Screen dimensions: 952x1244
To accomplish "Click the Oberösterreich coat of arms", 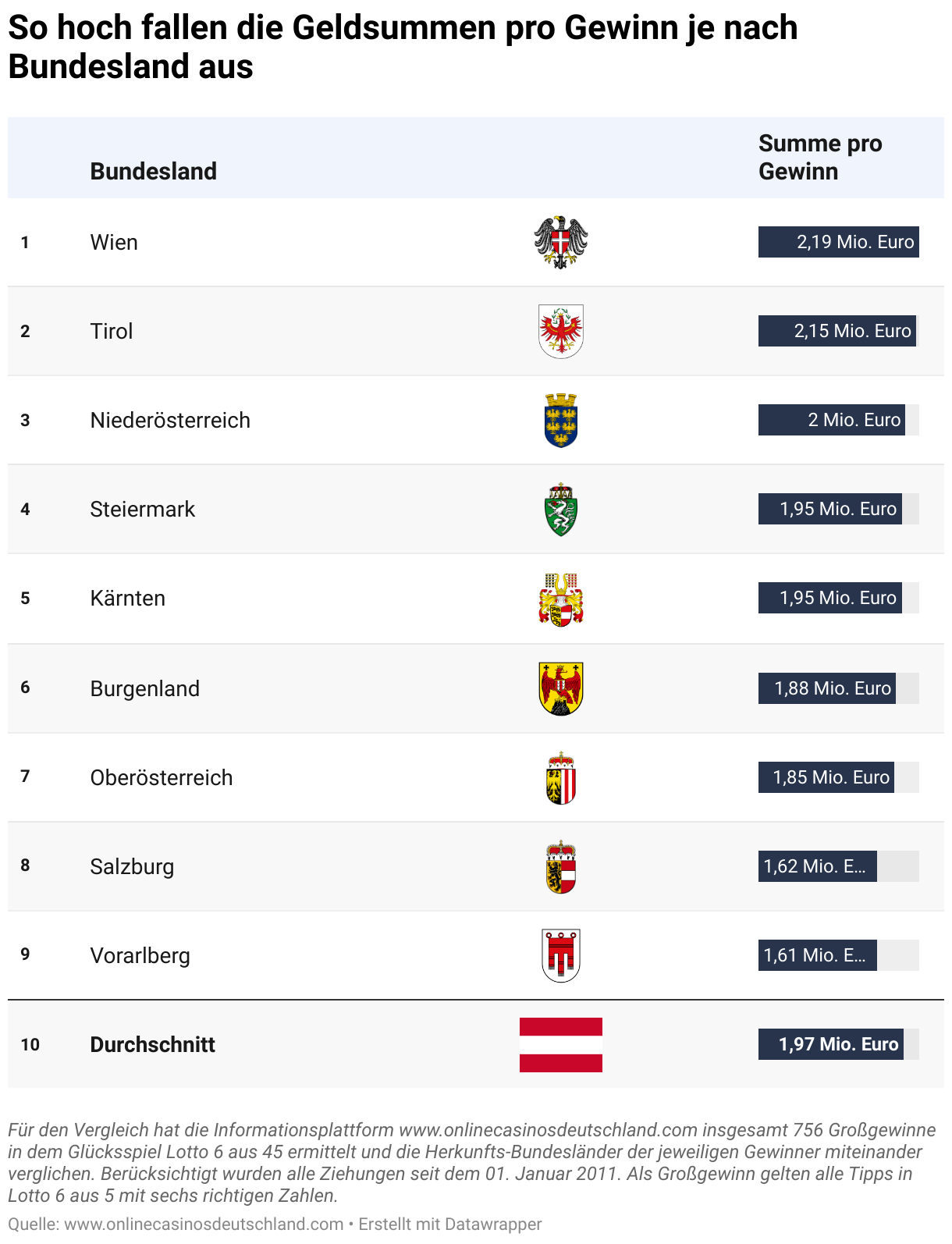I will click(x=560, y=777).
